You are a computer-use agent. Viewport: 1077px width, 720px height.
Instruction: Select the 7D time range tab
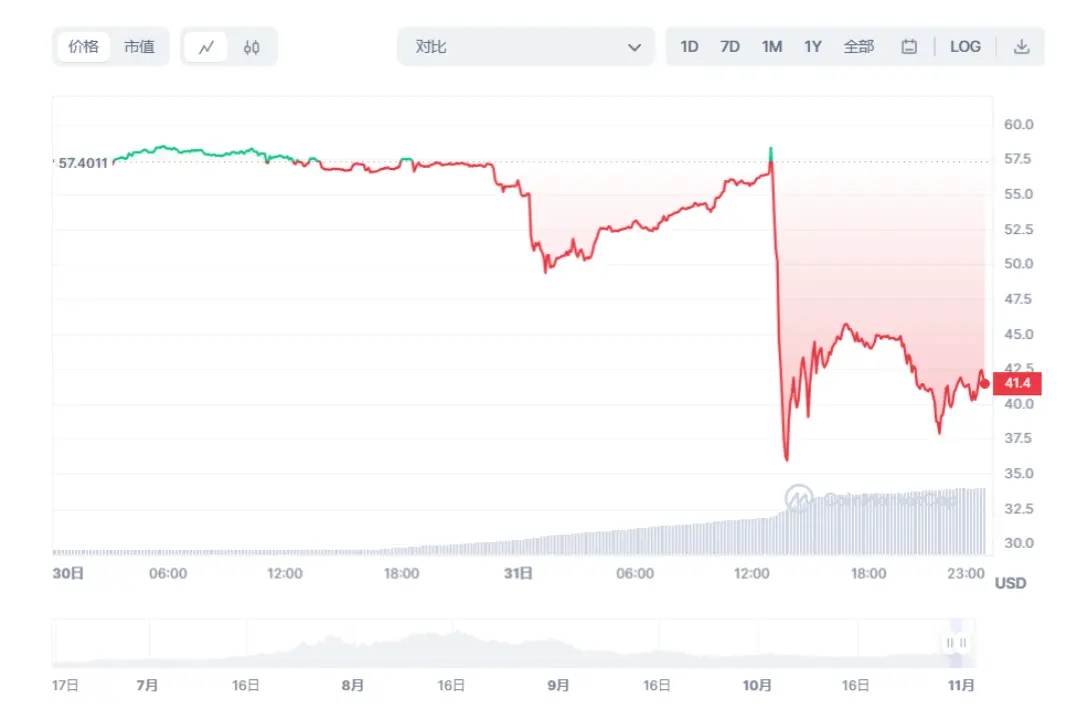pyautogui.click(x=730, y=47)
